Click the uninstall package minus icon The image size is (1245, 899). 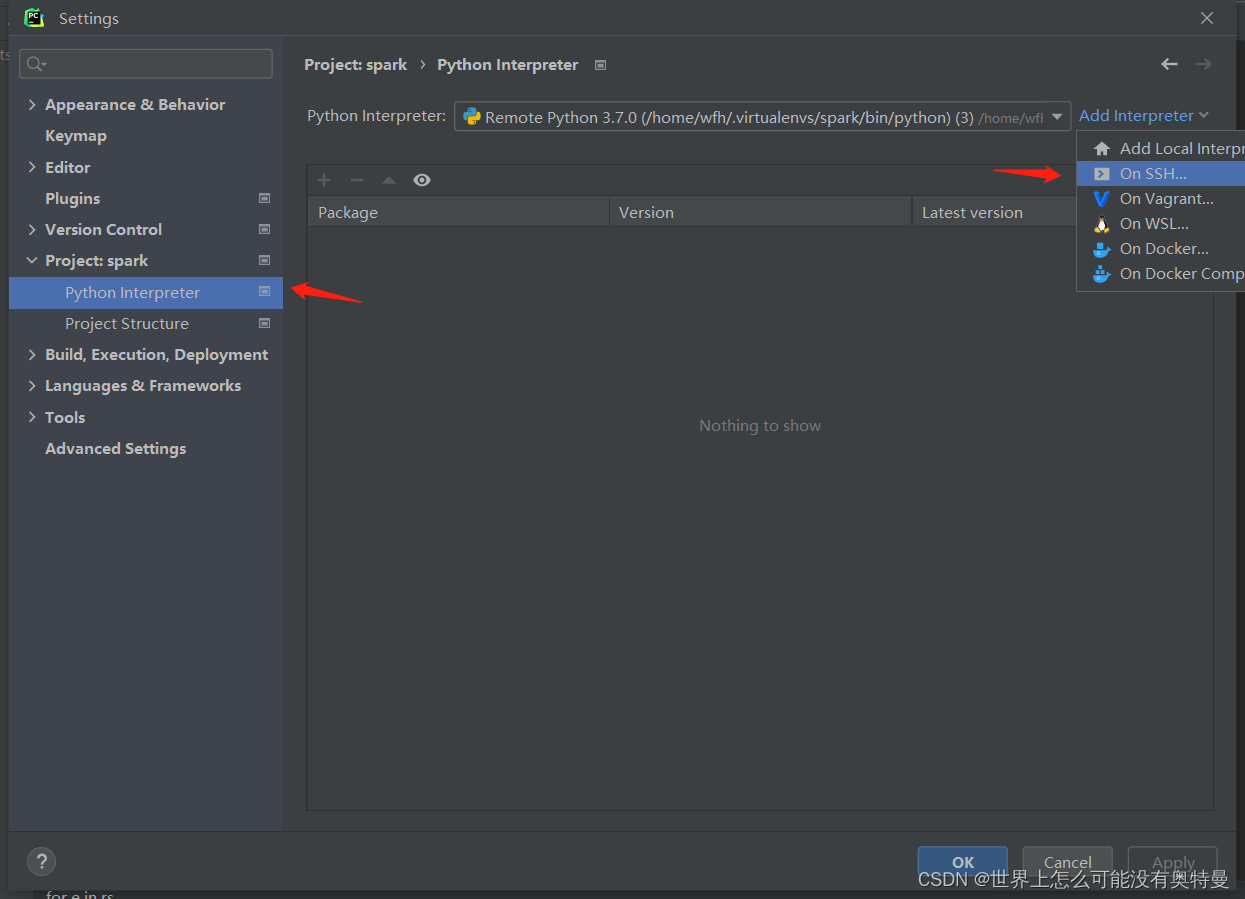click(357, 180)
